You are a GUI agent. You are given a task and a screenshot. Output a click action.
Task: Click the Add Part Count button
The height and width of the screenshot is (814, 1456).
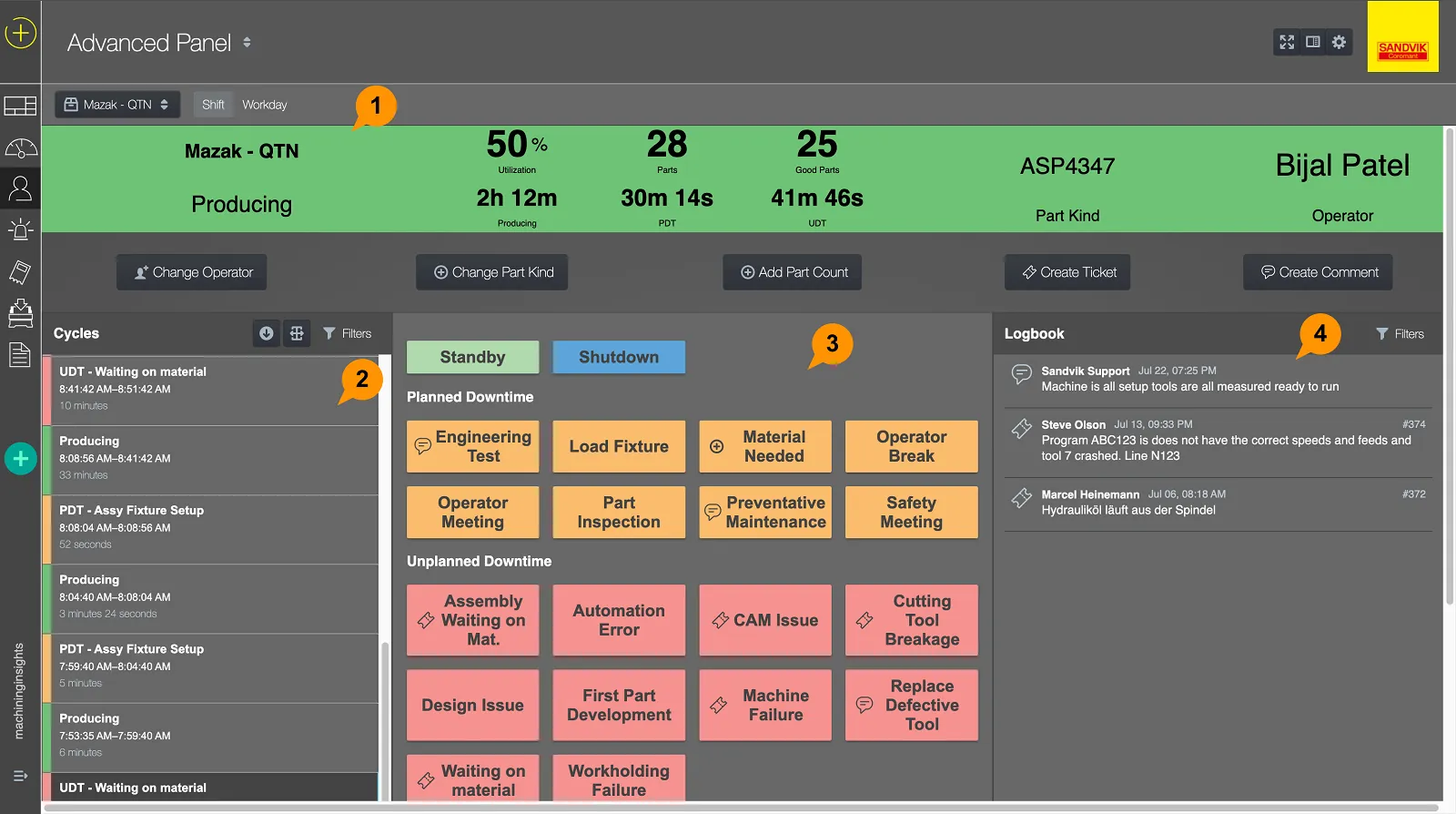click(x=793, y=272)
